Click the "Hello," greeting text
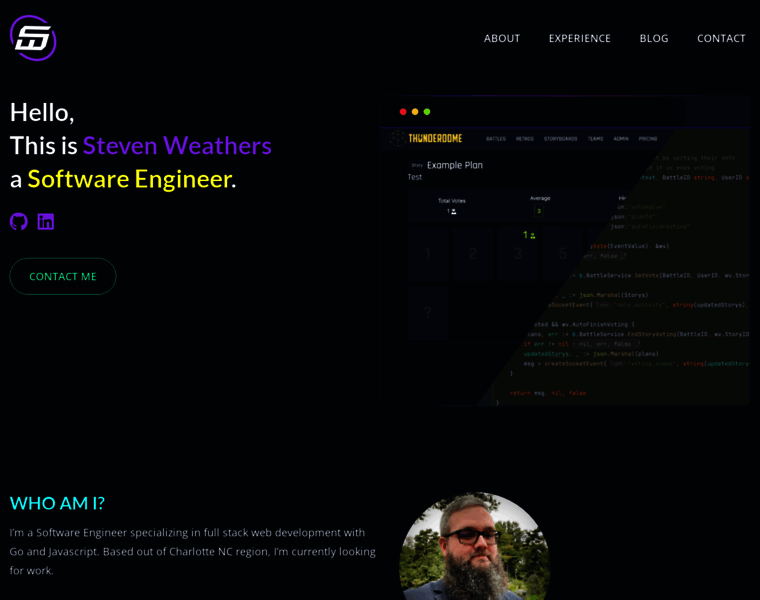Viewport: 760px width, 600px height. pos(42,112)
